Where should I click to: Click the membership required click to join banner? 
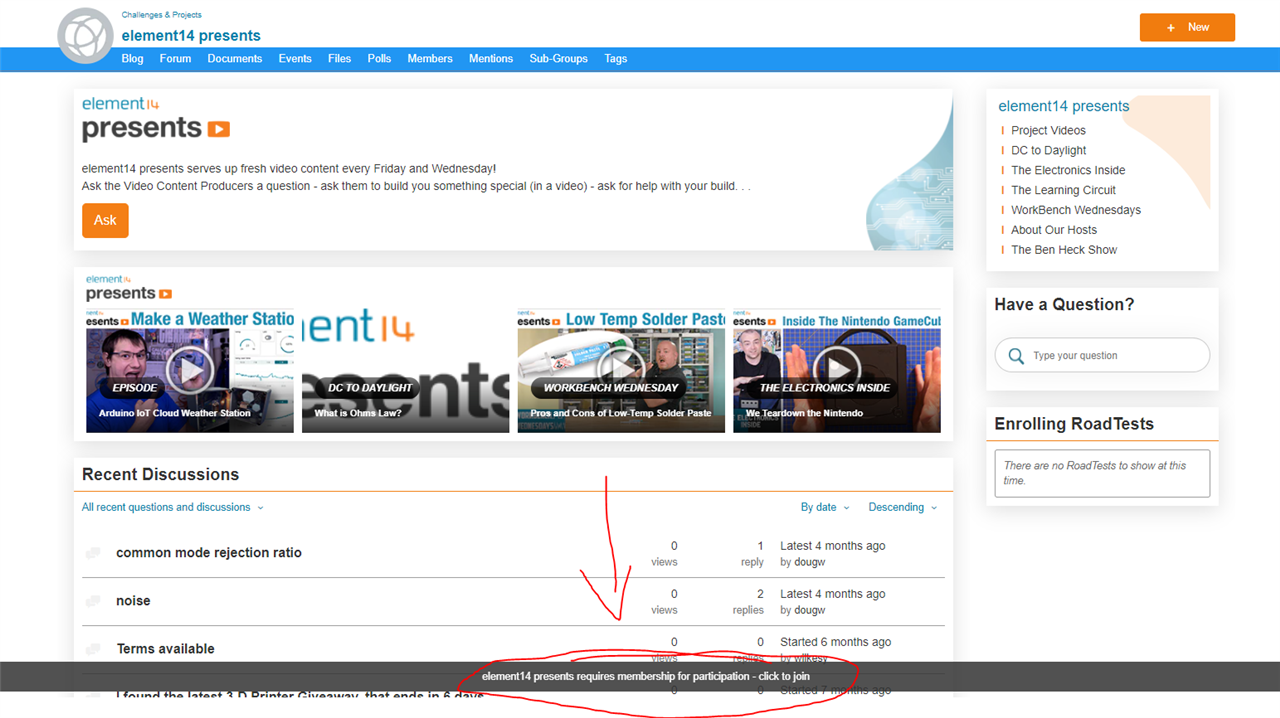pos(640,676)
